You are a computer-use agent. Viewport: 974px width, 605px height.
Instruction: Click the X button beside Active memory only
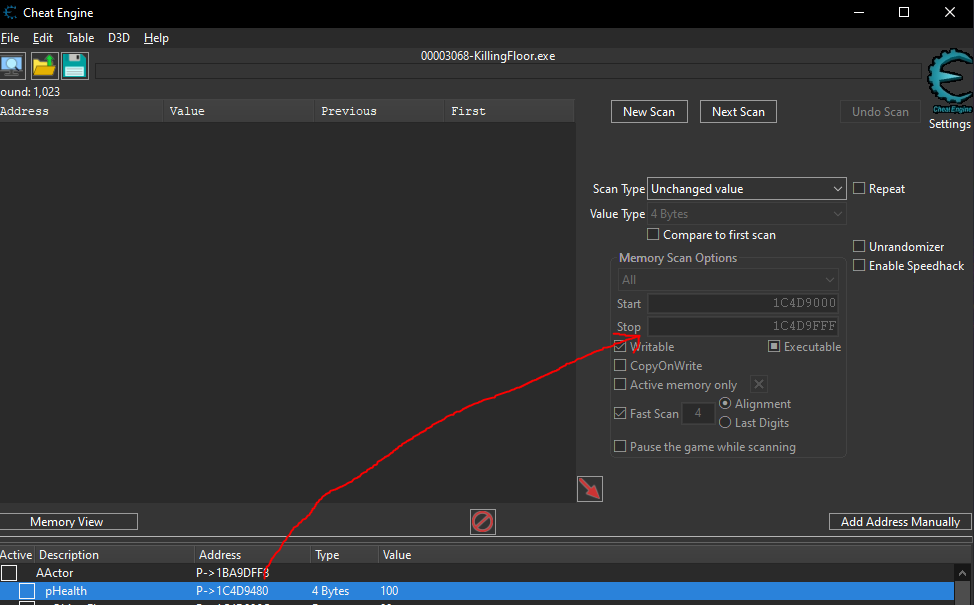(758, 384)
